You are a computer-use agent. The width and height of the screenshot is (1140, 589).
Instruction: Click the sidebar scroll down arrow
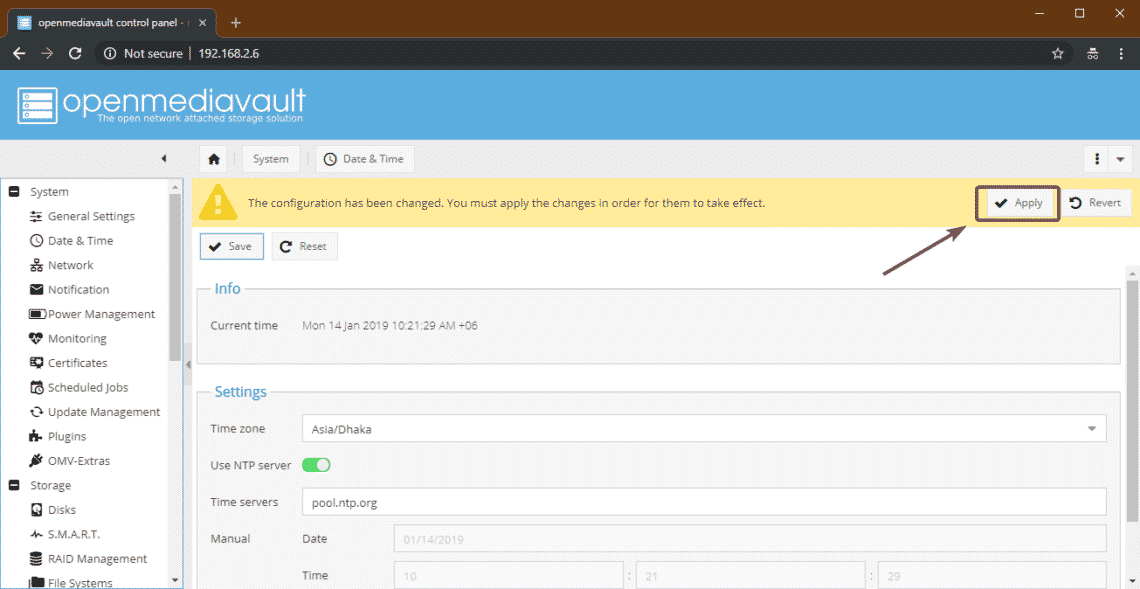point(174,580)
